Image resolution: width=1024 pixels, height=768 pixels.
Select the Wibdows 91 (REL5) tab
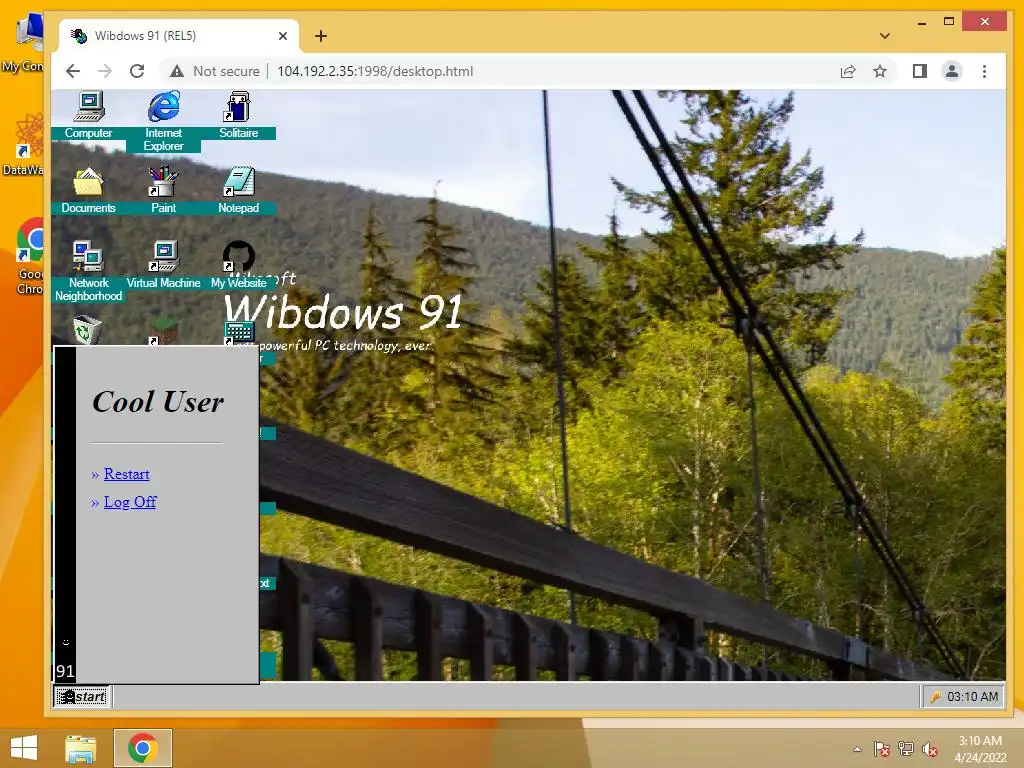click(x=178, y=36)
